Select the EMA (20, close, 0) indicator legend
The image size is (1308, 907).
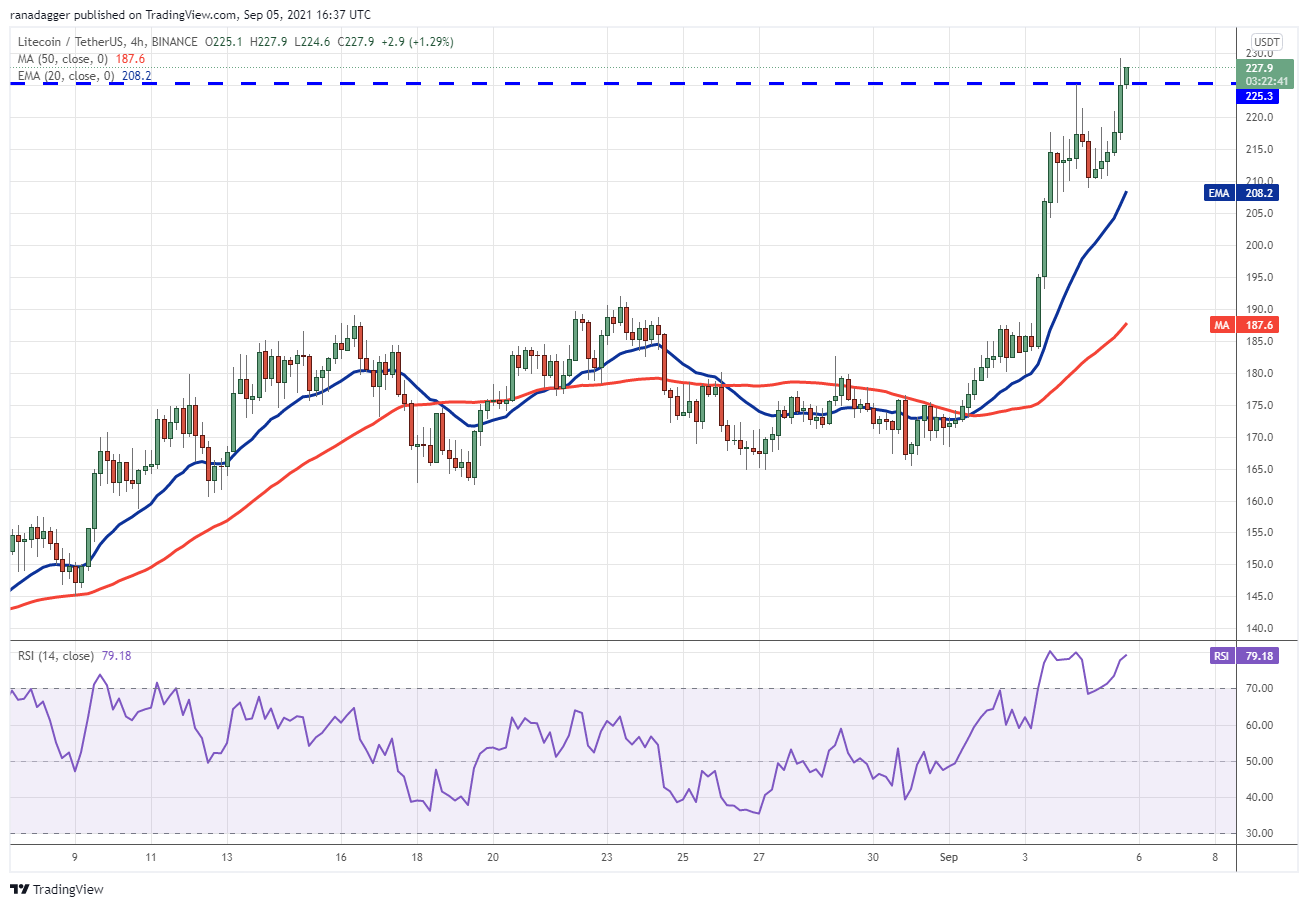pyautogui.click(x=83, y=75)
